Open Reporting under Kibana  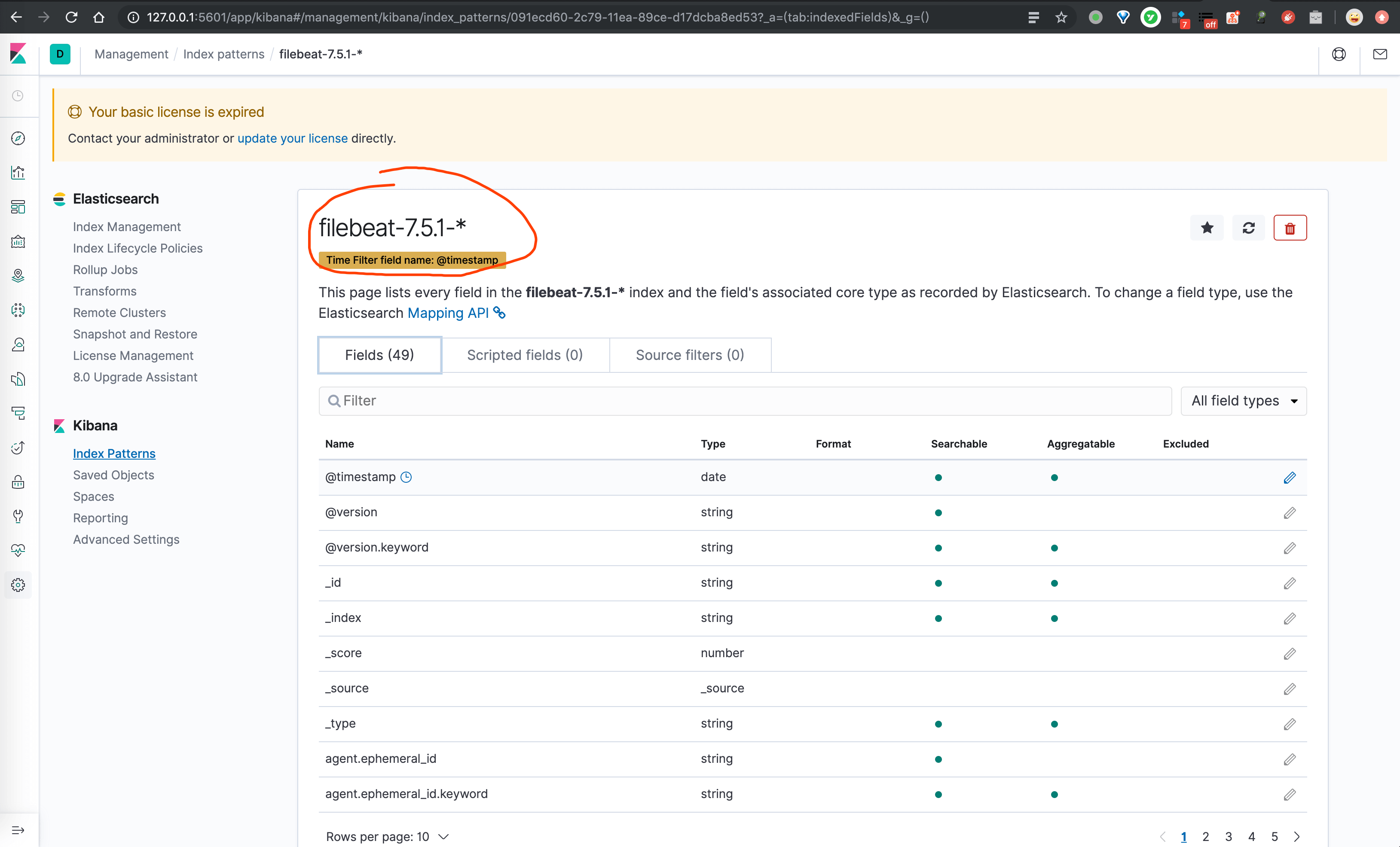tap(101, 518)
